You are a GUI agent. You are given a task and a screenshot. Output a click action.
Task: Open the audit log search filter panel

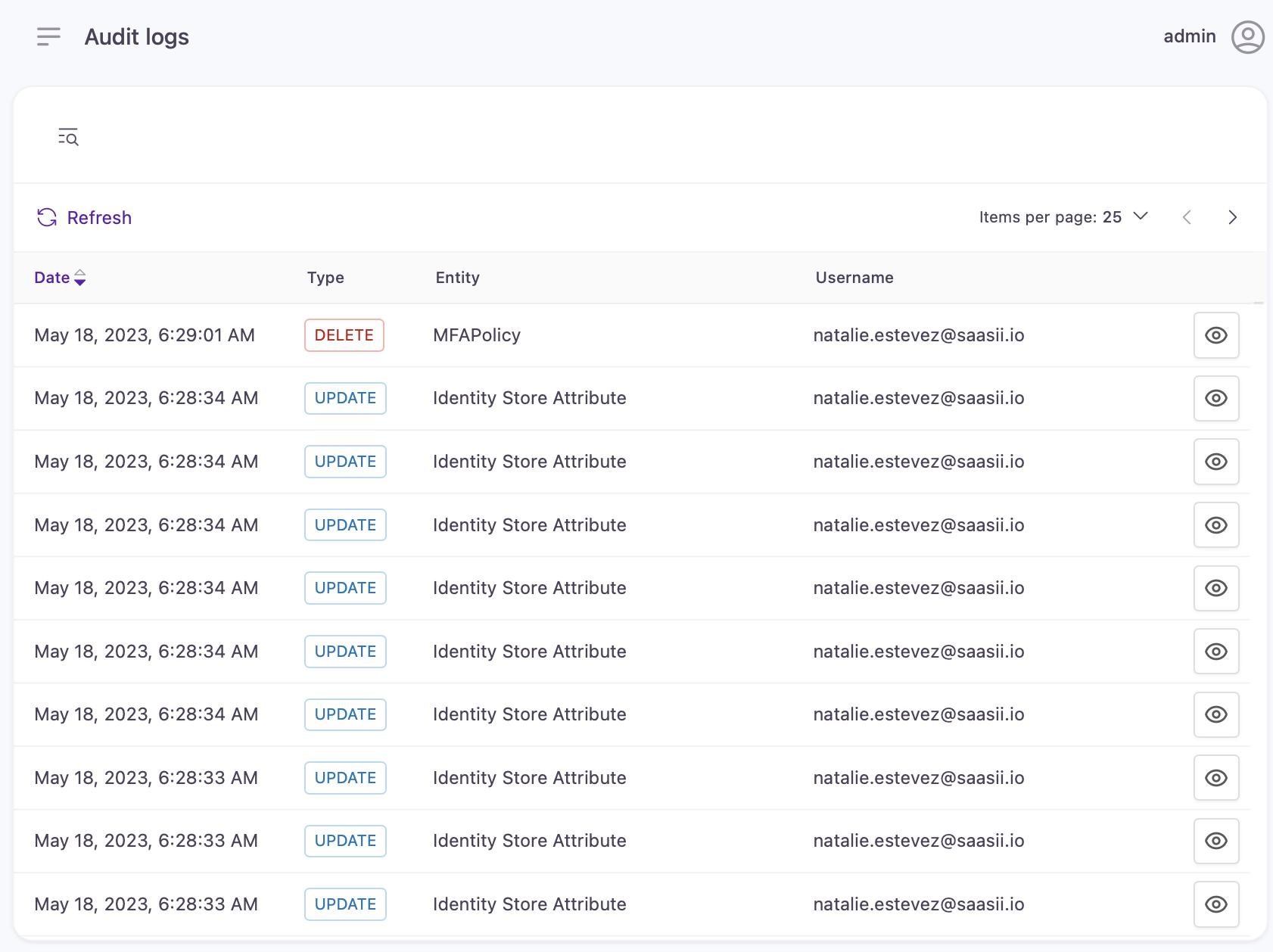pos(68,137)
